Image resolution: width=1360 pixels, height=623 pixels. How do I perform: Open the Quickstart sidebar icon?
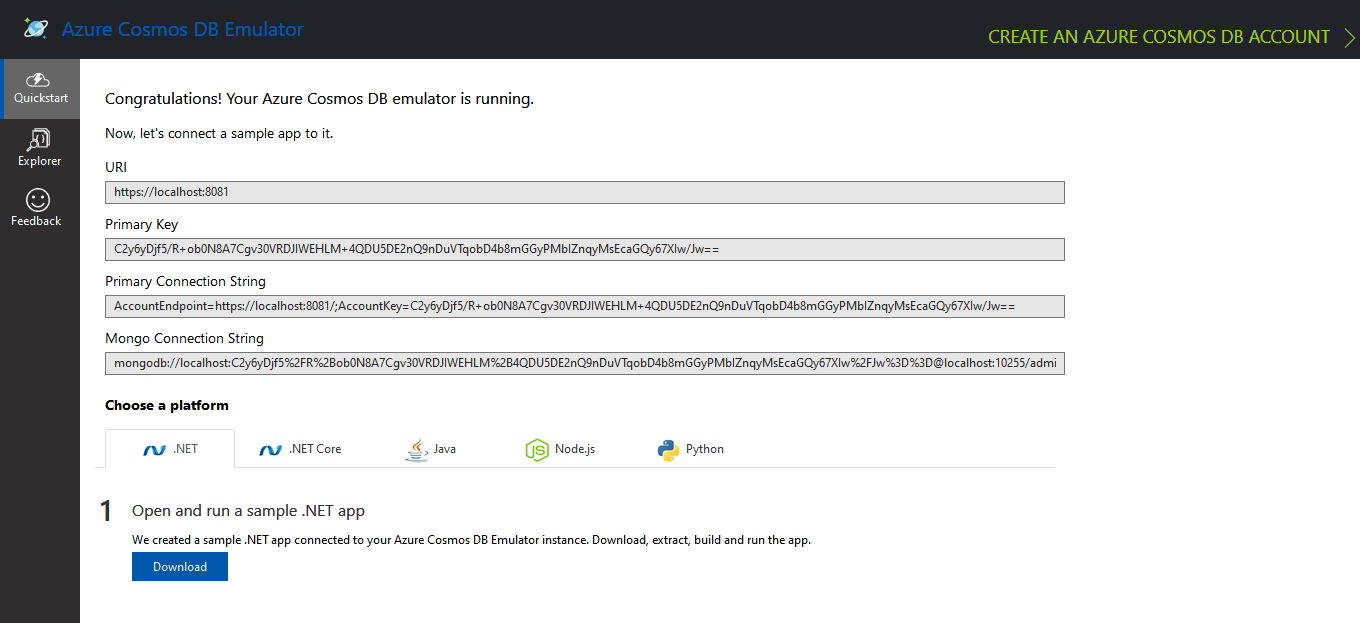pos(39,80)
